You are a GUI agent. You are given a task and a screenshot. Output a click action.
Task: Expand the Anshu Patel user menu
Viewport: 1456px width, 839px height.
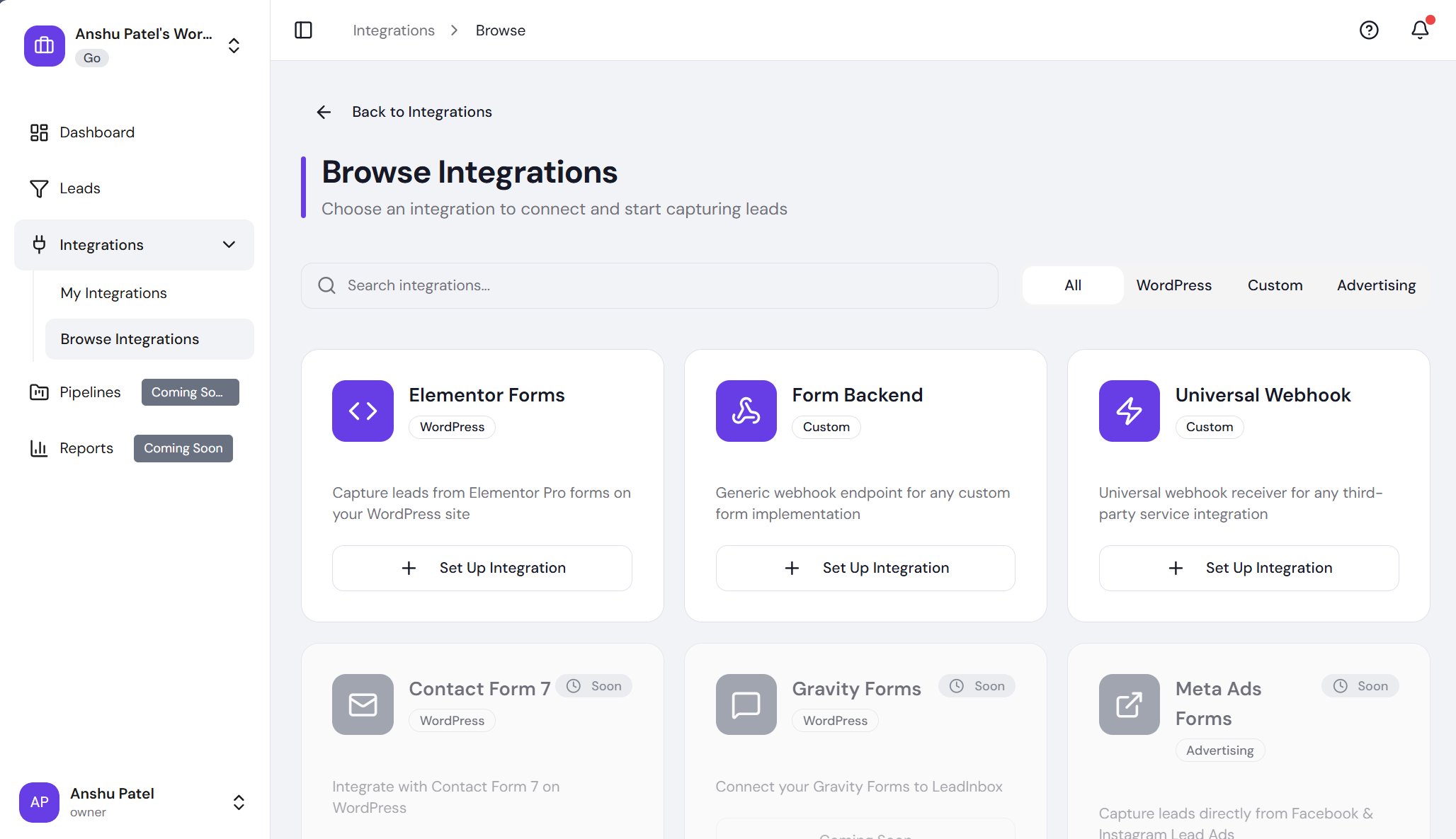click(239, 802)
